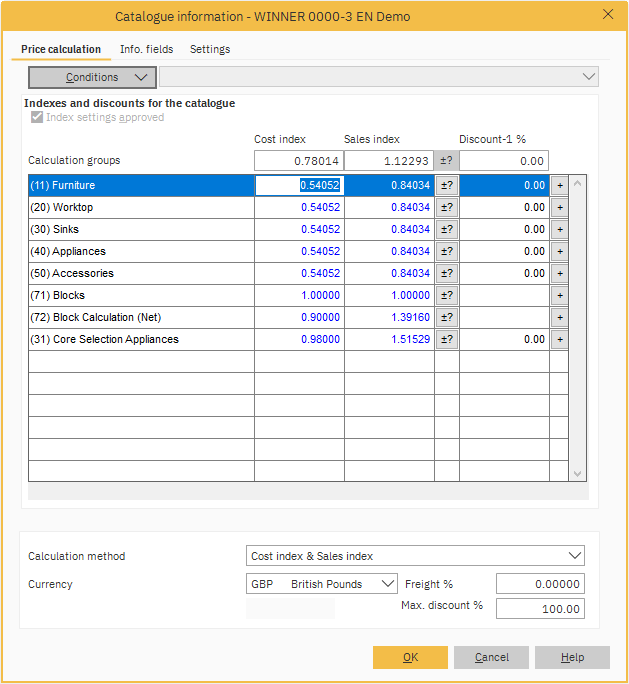629x684 pixels.
Task: Click the plus button in Core Selection Appliances row
Action: (x=560, y=339)
